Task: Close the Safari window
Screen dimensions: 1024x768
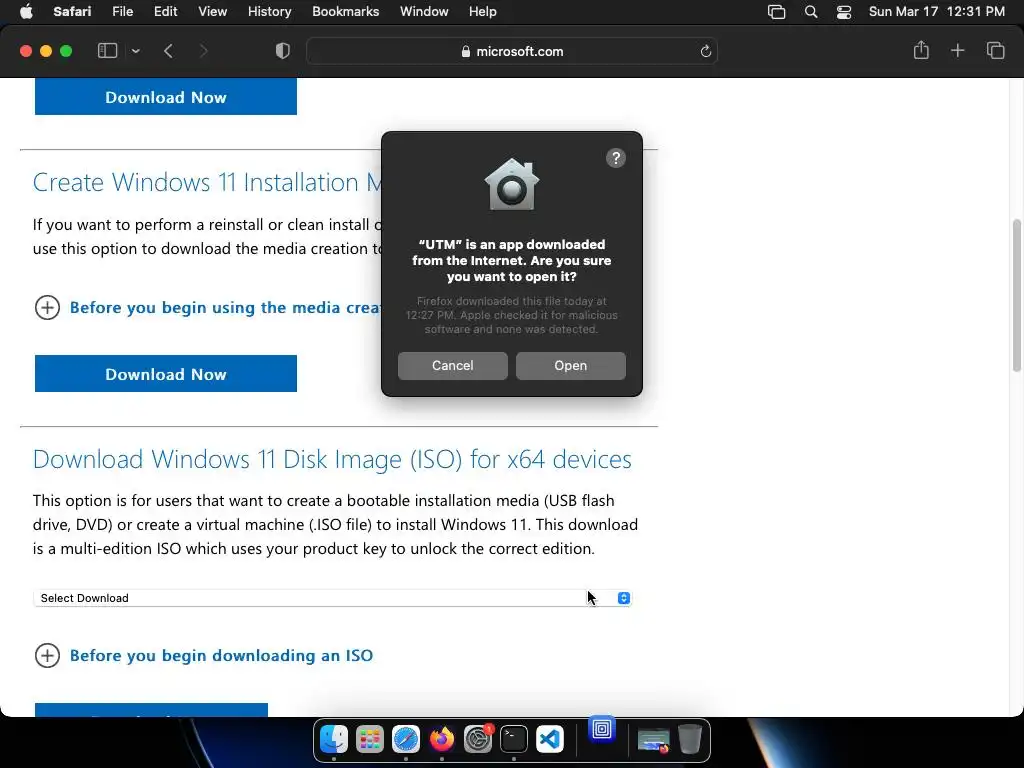Action: (x=26, y=51)
